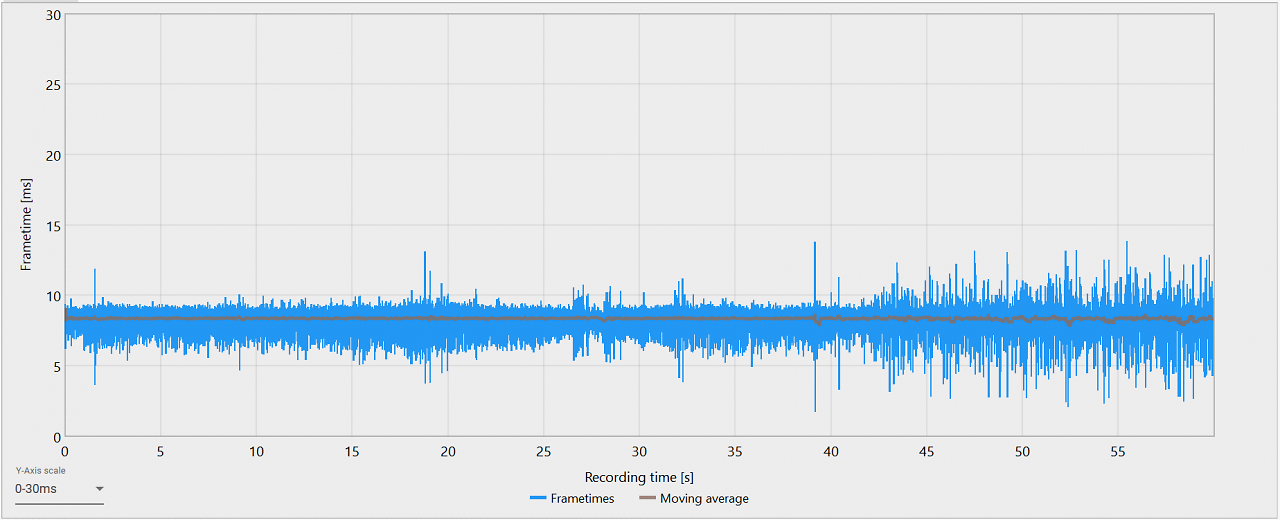Toggle the Frametimes legend entry

[x=573, y=498]
